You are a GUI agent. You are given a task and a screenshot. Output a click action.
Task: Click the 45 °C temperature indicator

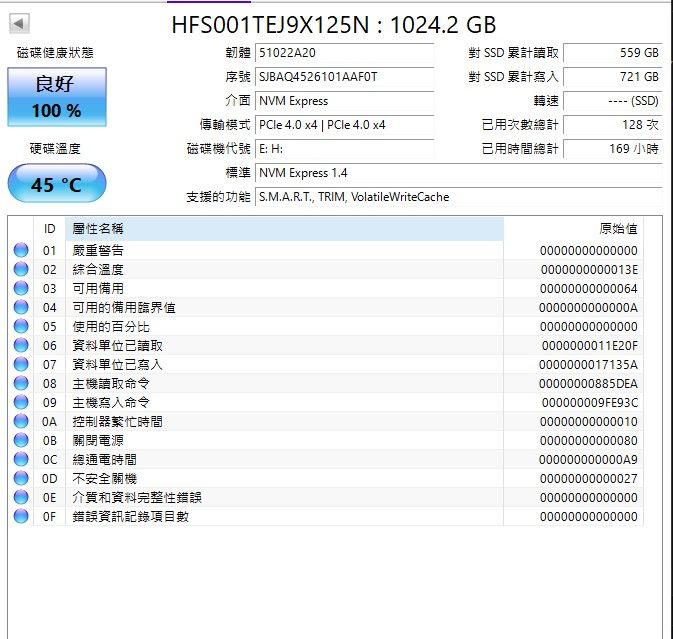(x=56, y=185)
